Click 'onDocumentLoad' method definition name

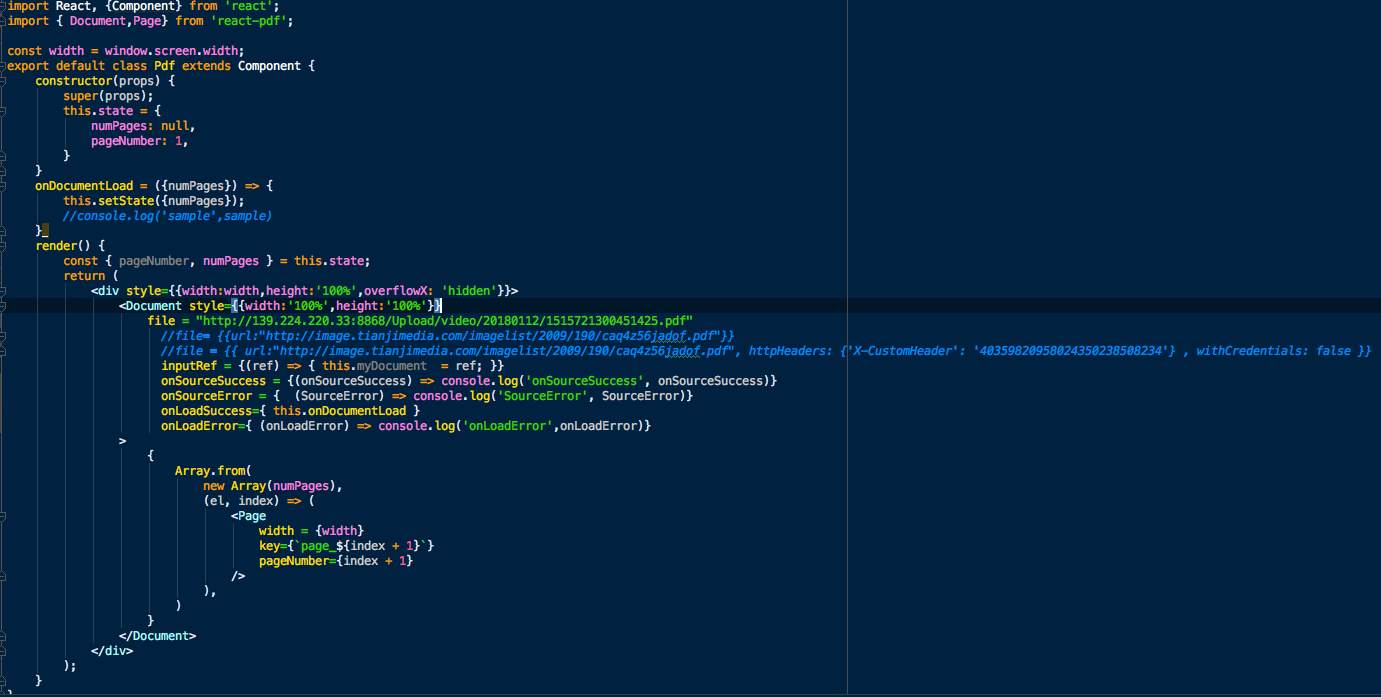84,186
